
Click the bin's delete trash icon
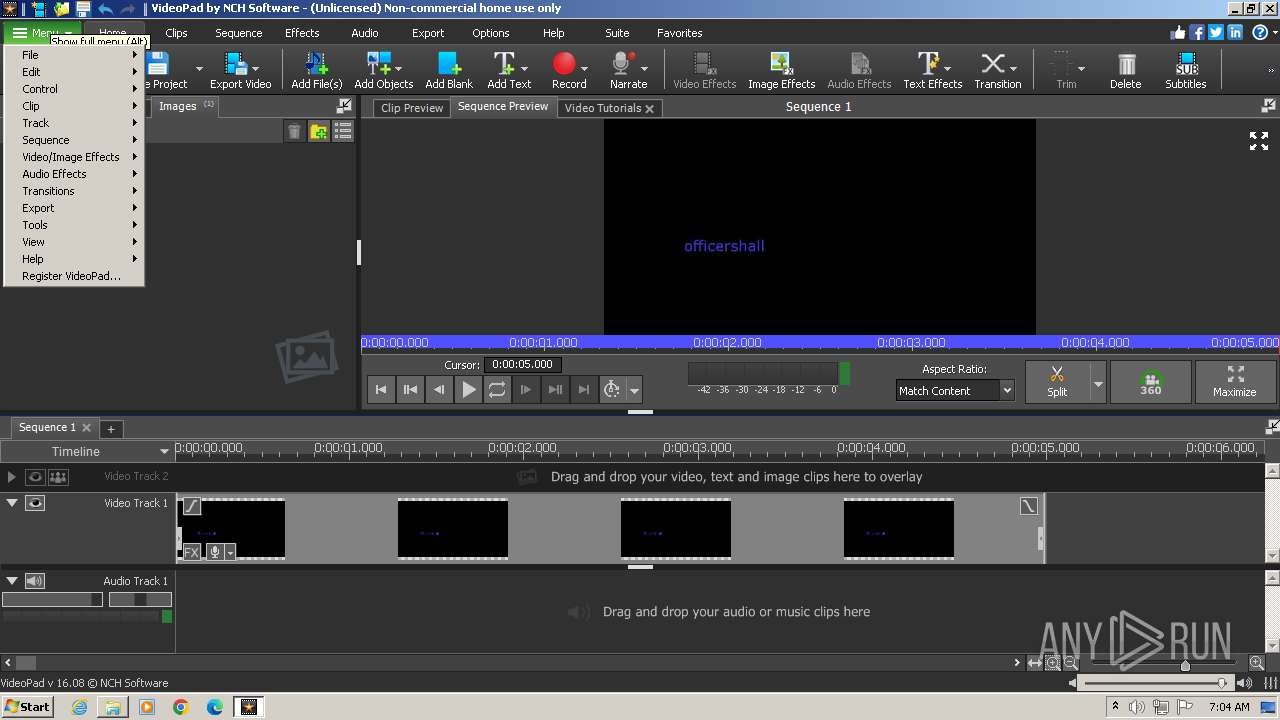pos(294,131)
